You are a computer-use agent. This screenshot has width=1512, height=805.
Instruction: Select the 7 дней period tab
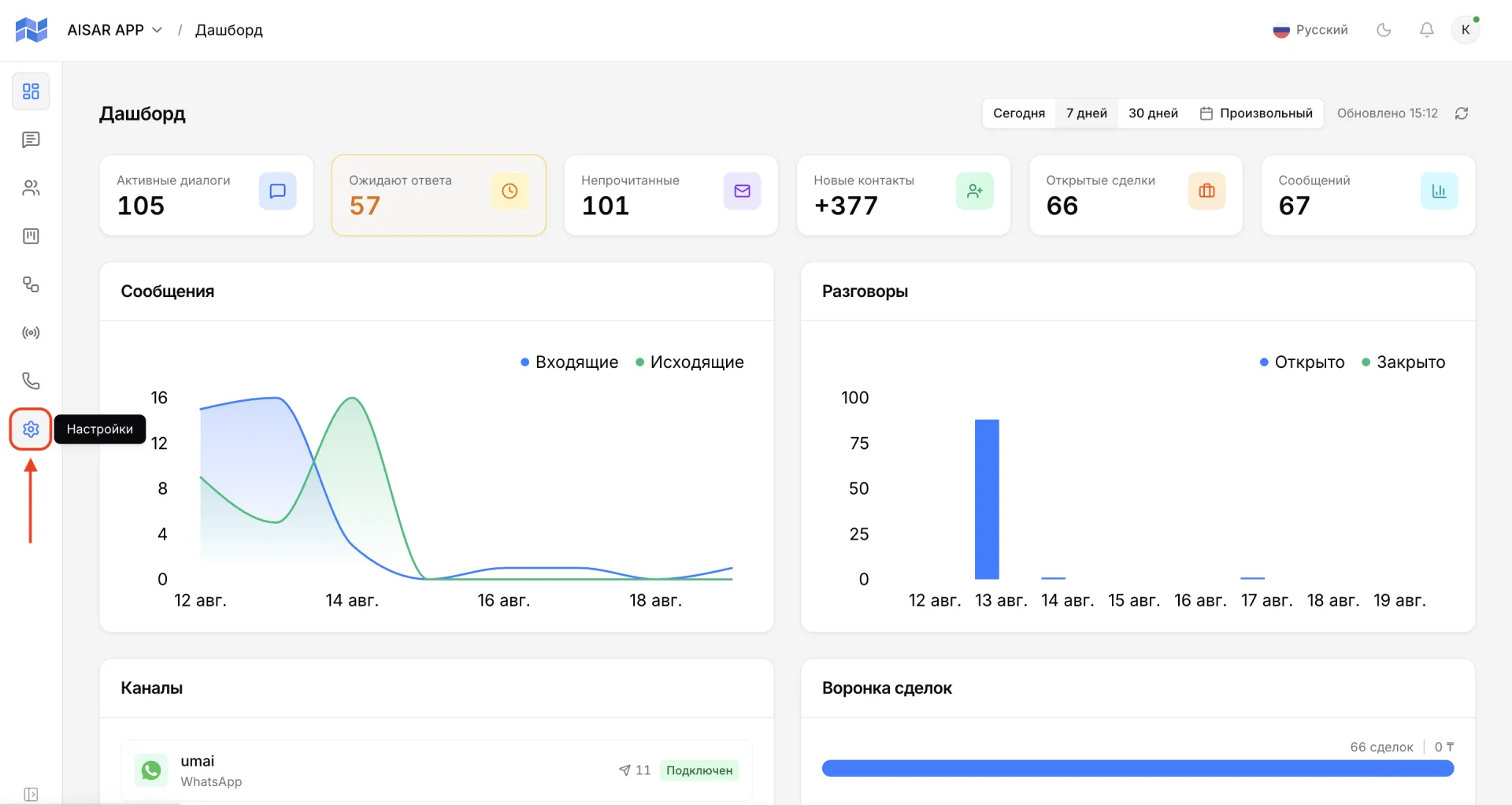pos(1086,113)
